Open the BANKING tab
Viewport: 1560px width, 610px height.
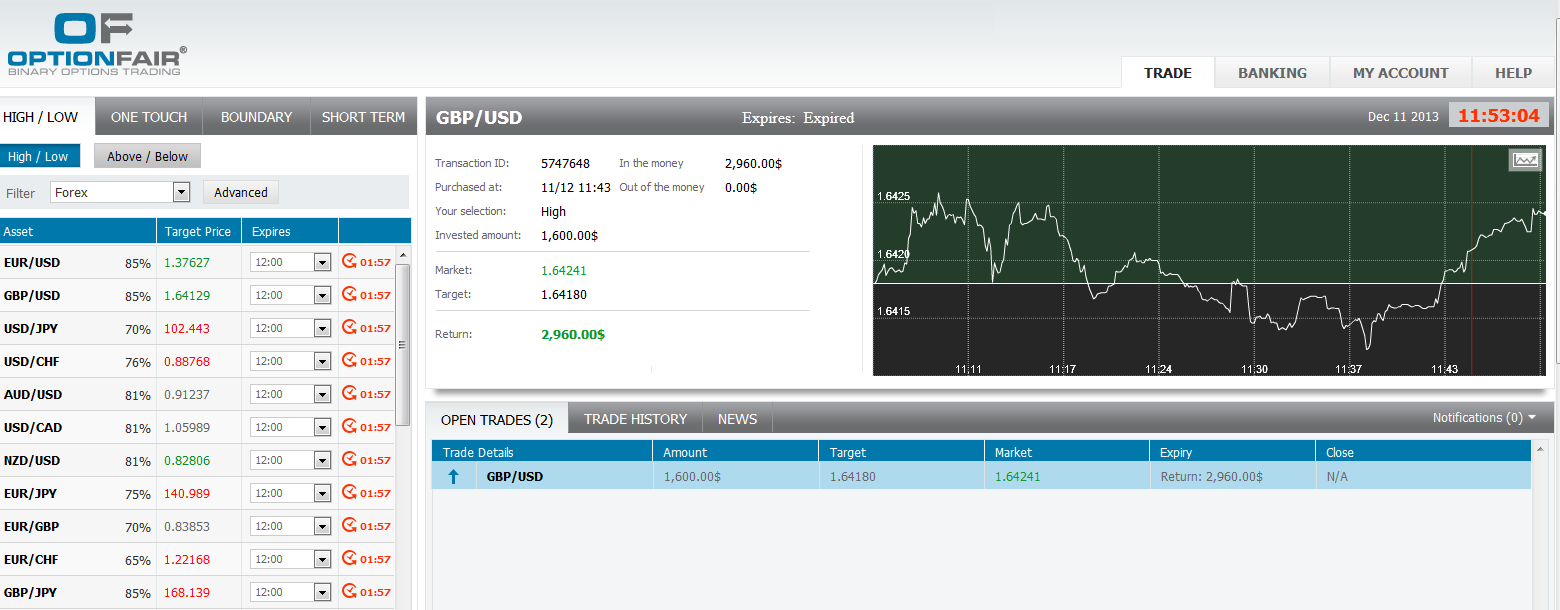[x=1271, y=72]
